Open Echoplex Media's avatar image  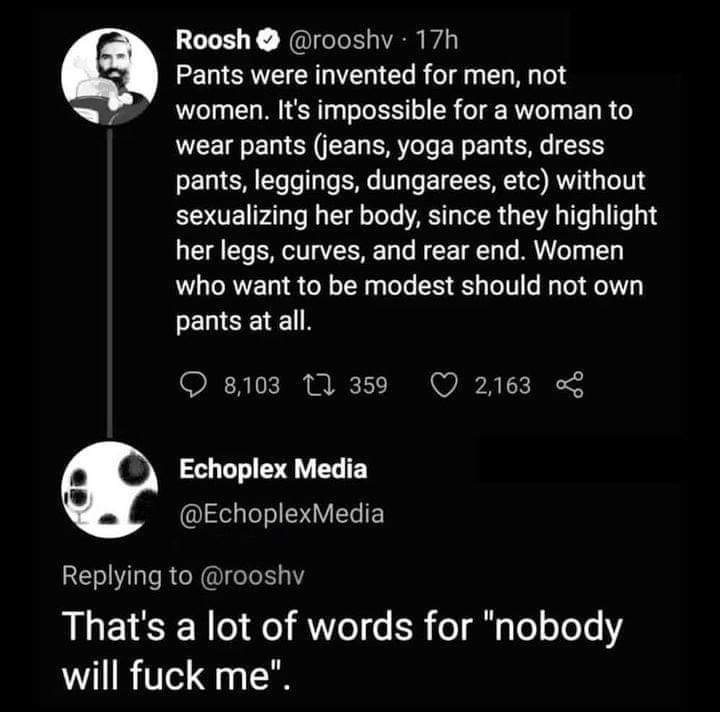[x=109, y=489]
